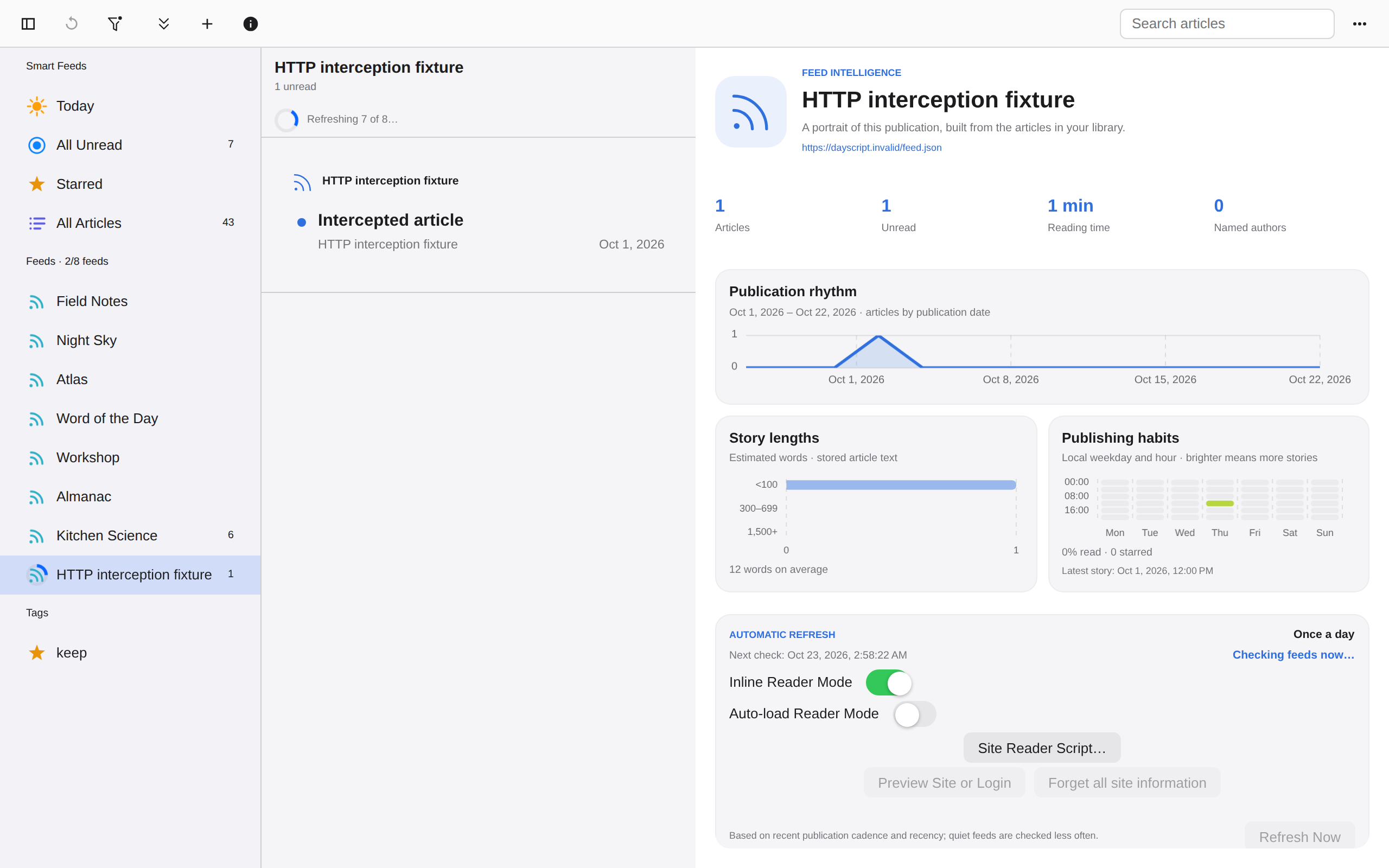Select the Almanac feed
Image resolution: width=1389 pixels, height=868 pixels.
coord(130,496)
